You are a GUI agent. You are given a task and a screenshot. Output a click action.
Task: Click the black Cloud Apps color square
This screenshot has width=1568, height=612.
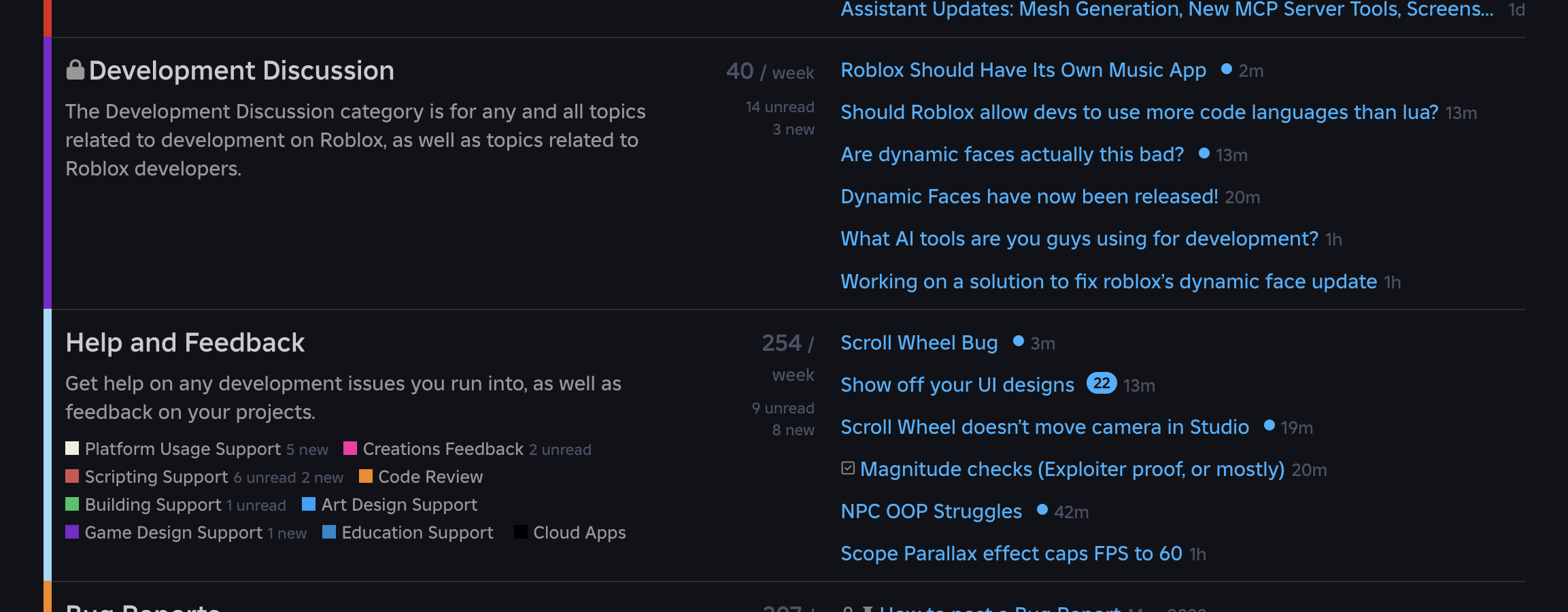(x=521, y=532)
